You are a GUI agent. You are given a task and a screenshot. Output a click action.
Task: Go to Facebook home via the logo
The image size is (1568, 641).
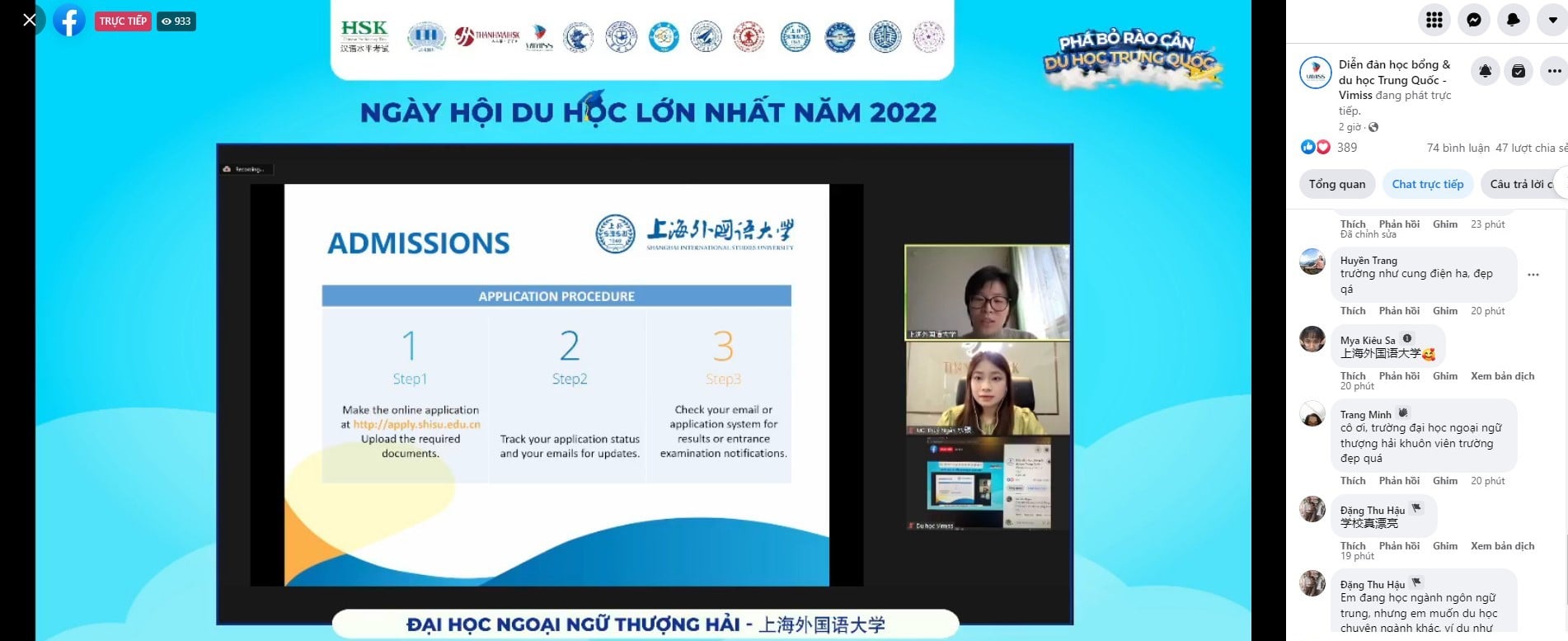click(69, 21)
